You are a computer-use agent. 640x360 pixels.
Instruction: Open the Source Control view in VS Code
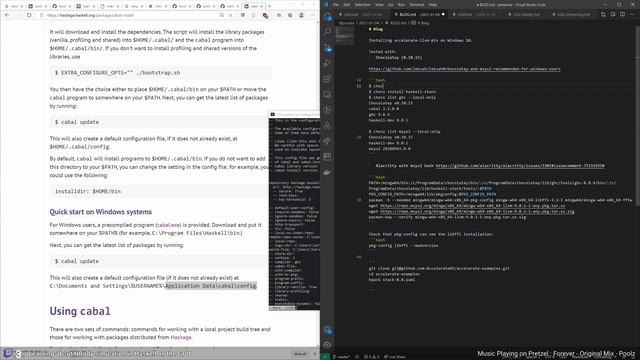point(327,47)
